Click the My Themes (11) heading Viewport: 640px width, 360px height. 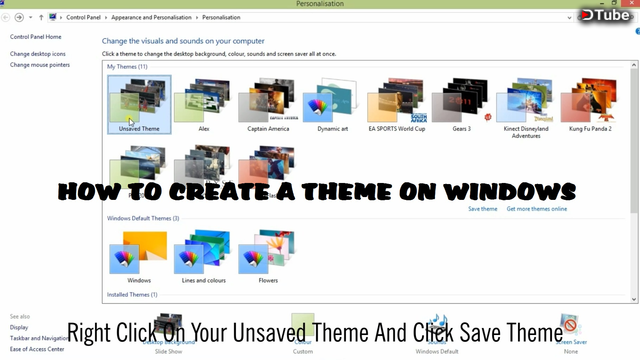pyautogui.click(x=127, y=67)
